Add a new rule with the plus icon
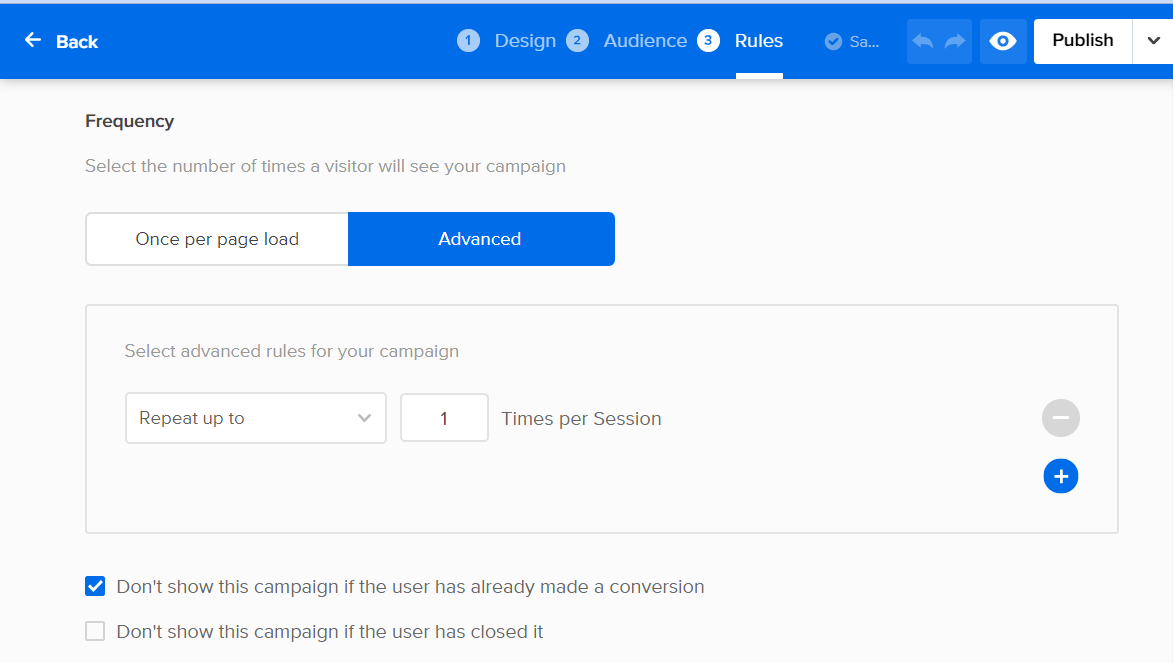 1061,477
